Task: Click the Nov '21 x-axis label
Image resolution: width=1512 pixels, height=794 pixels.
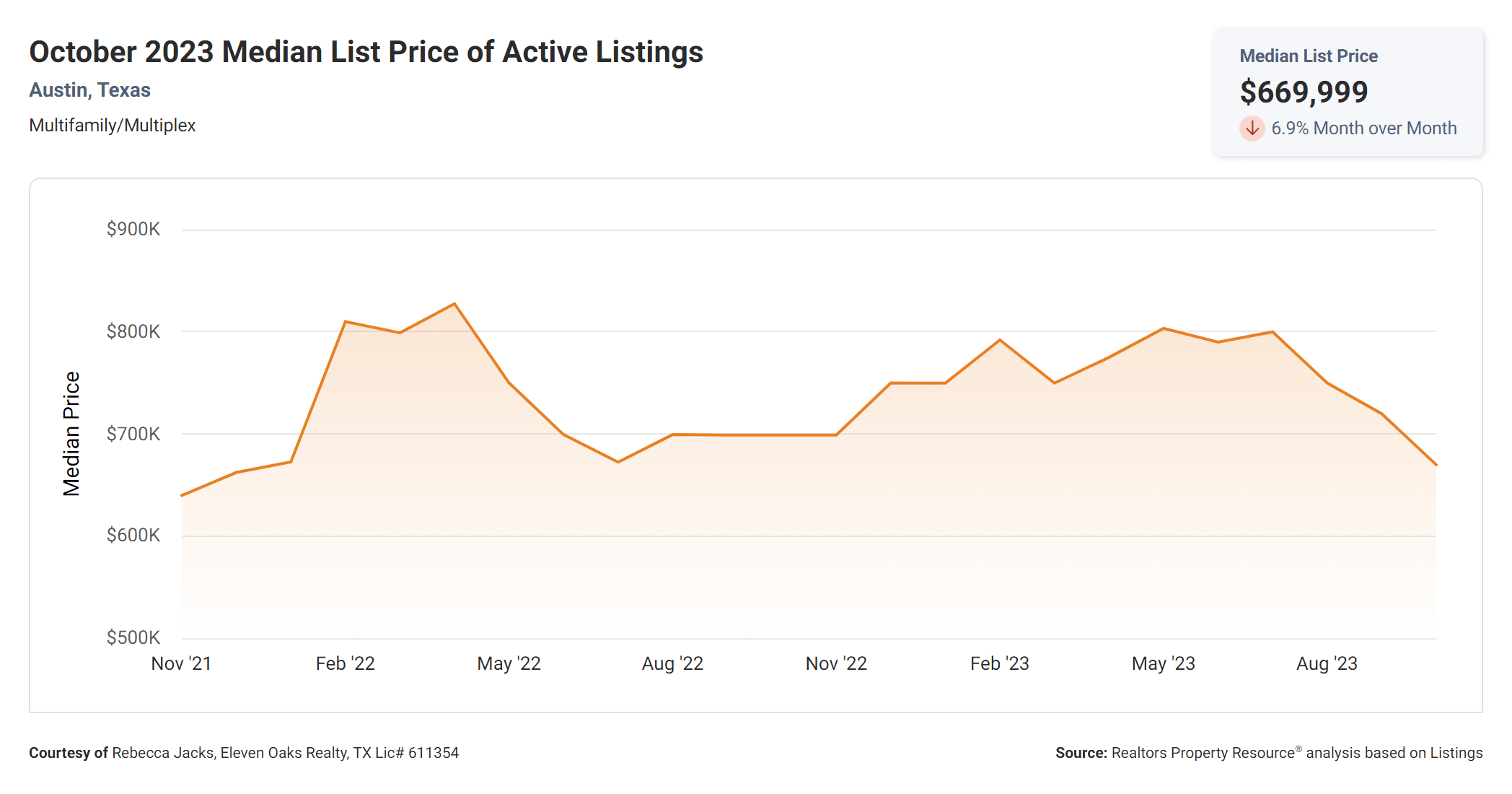Action: coord(181,663)
